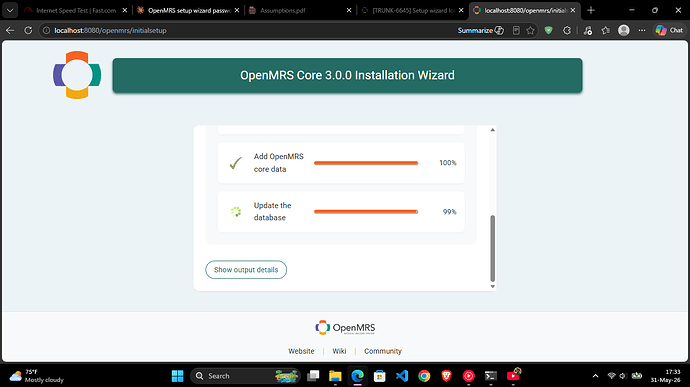
Task: Open the battery status icon
Action: pos(637,376)
